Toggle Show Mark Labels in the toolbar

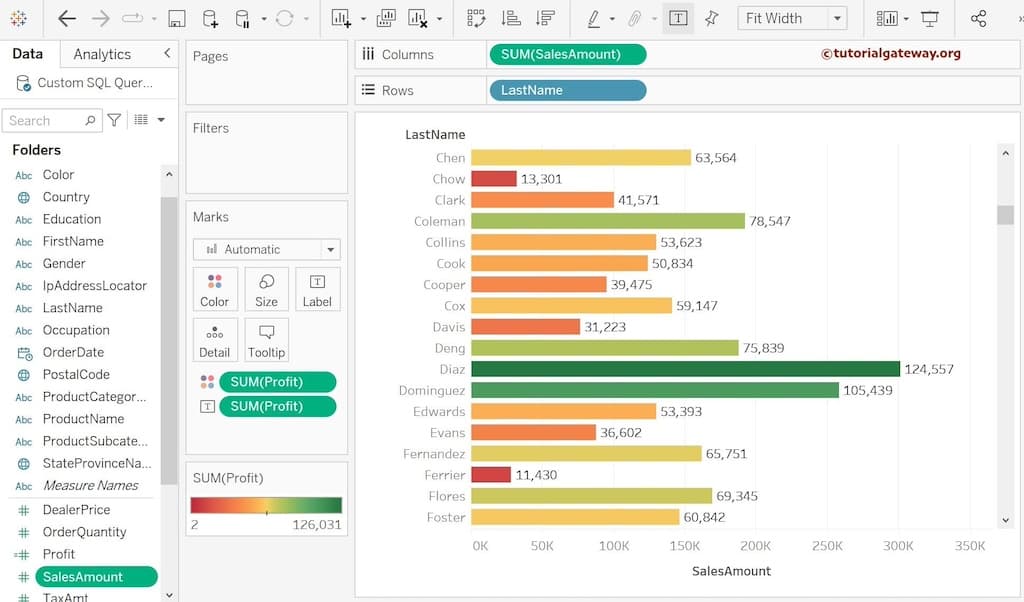(677, 17)
